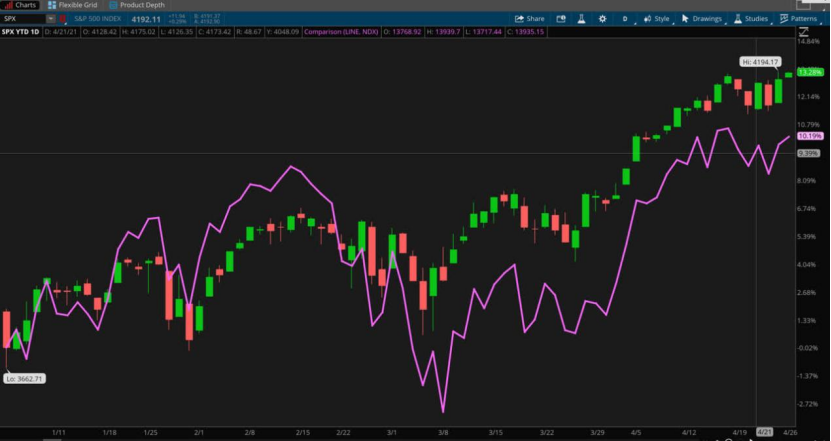Open the Drawings tools menu
The height and width of the screenshot is (441, 831).
705,18
